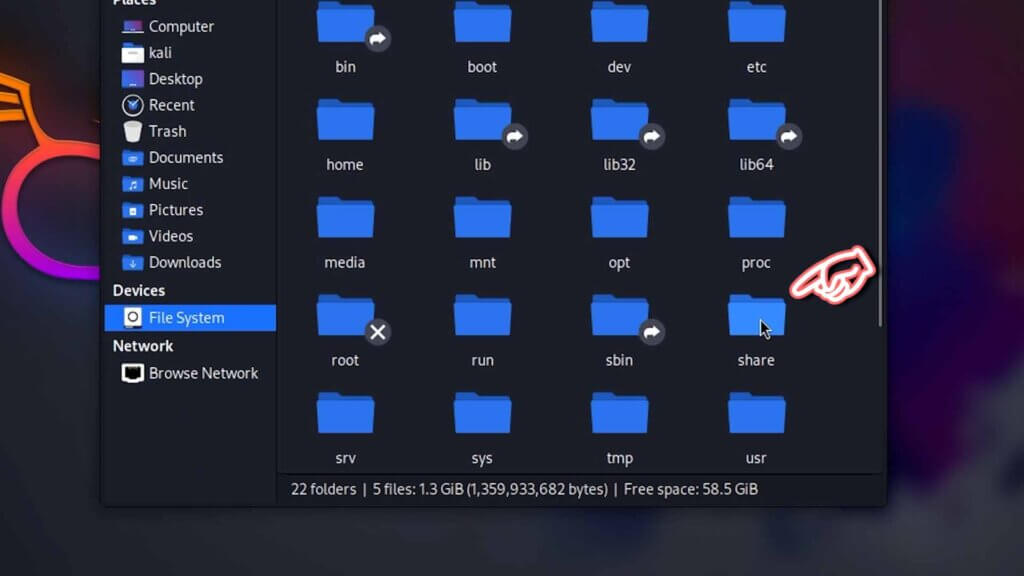Click the Network section header
Screen dimensions: 1024x576
(143, 346)
